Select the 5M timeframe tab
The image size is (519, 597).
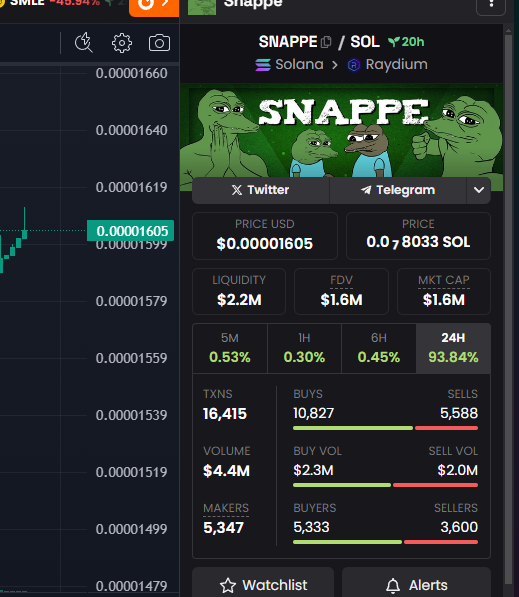click(x=230, y=348)
